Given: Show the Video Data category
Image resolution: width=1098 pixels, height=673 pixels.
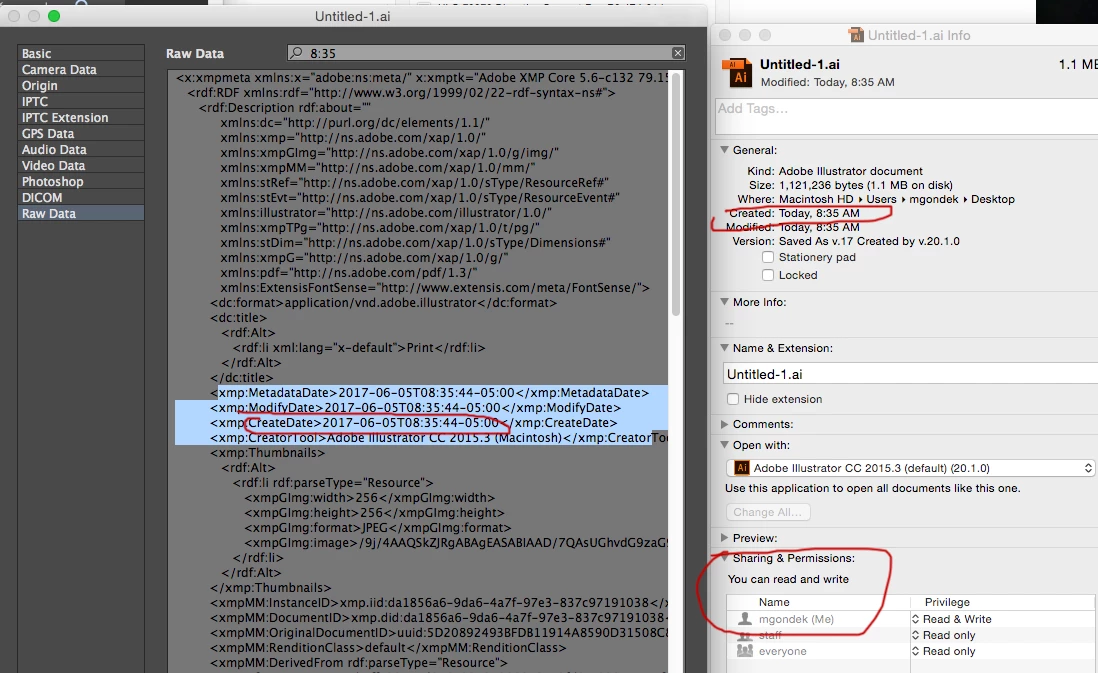Looking at the screenshot, I should point(81,165).
